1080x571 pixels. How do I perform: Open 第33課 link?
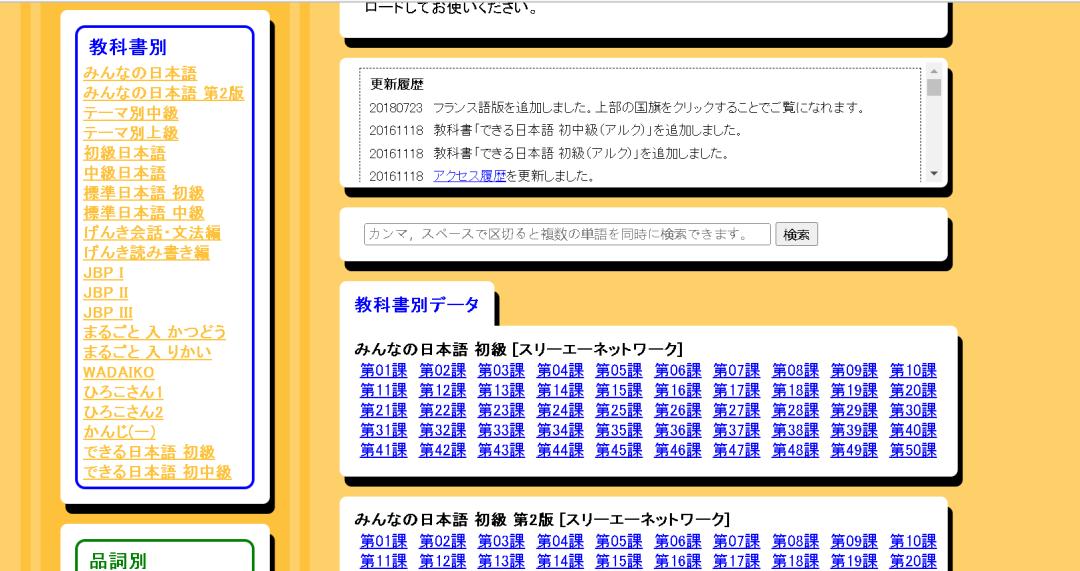[x=501, y=430]
